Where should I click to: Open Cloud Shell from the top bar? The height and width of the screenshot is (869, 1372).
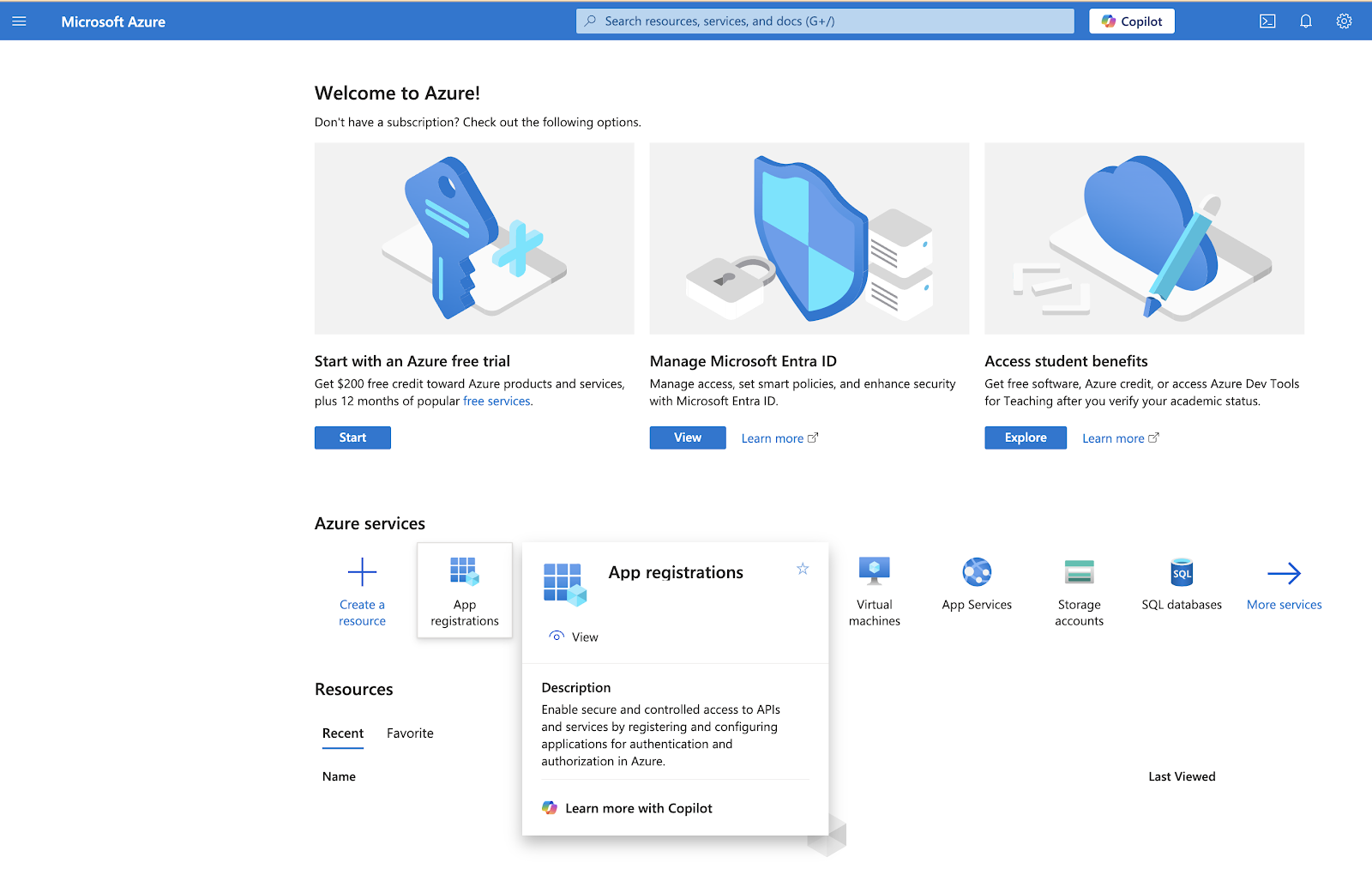(x=1267, y=21)
